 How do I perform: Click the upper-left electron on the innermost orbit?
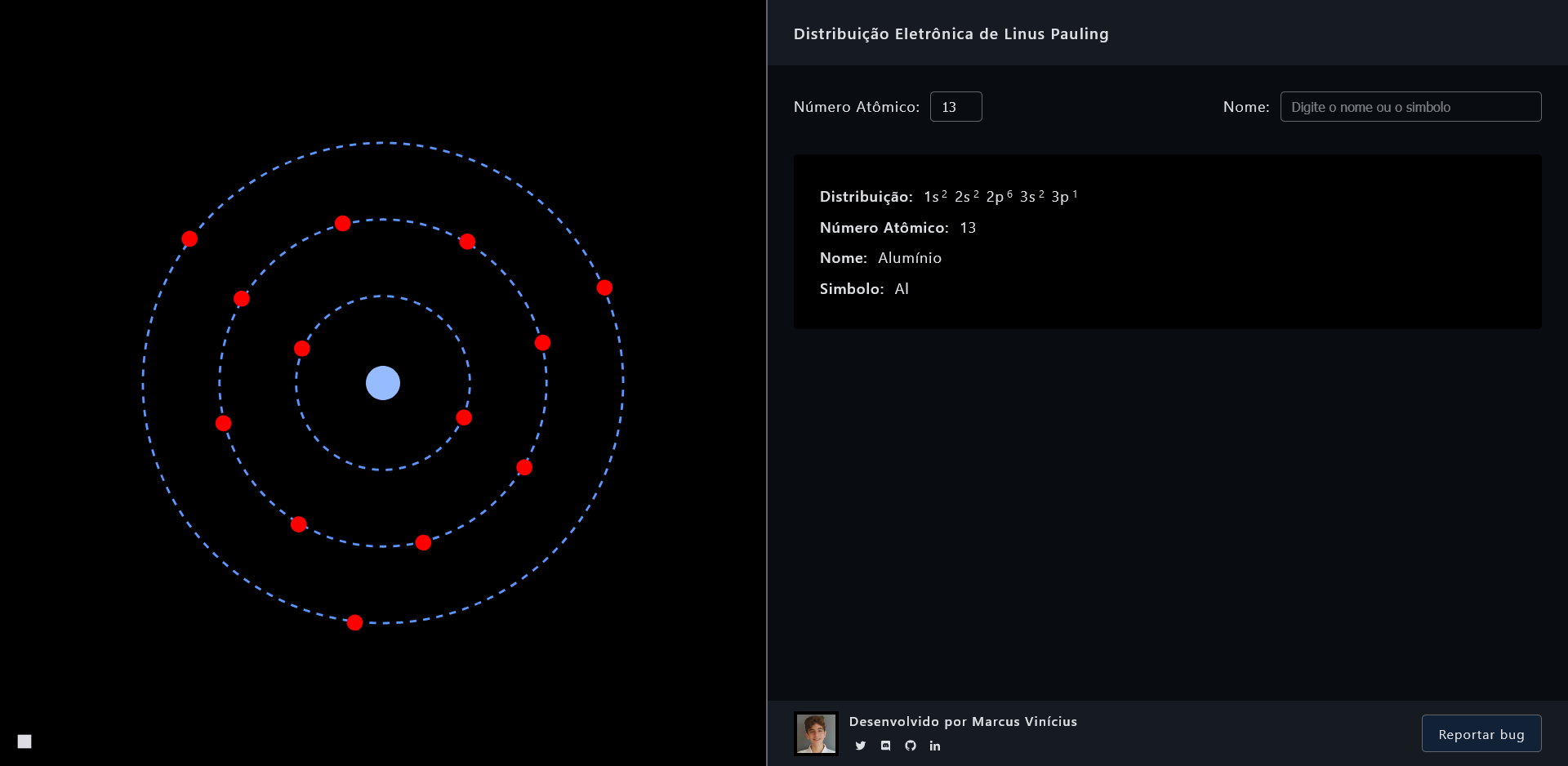pos(302,349)
